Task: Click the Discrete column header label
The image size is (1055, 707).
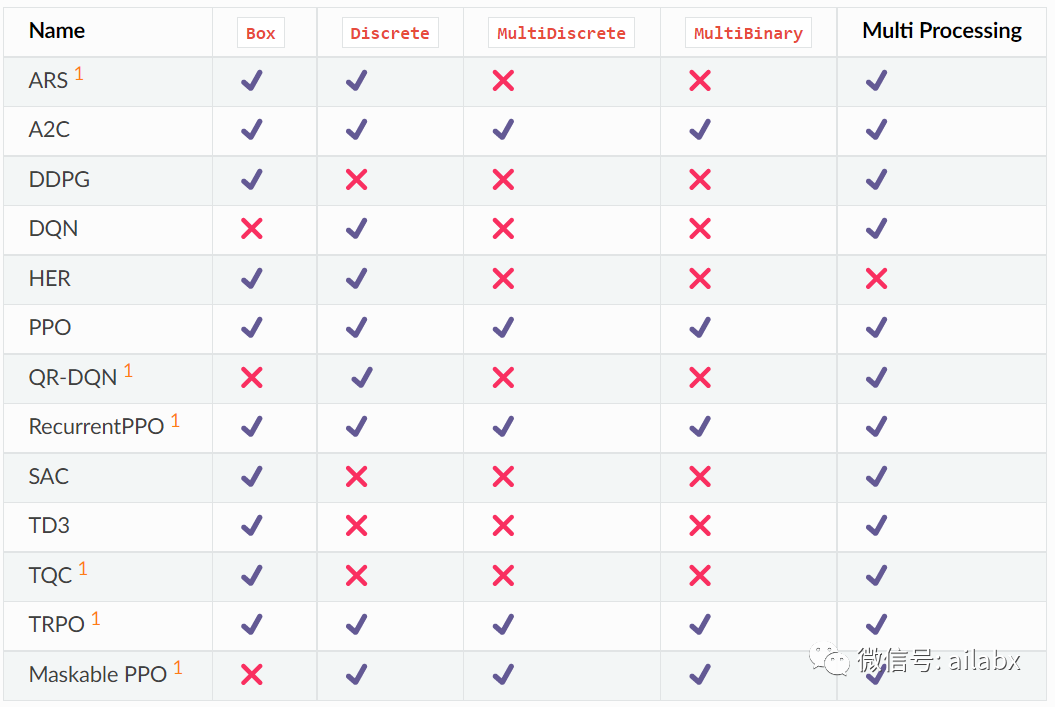Action: click(390, 33)
